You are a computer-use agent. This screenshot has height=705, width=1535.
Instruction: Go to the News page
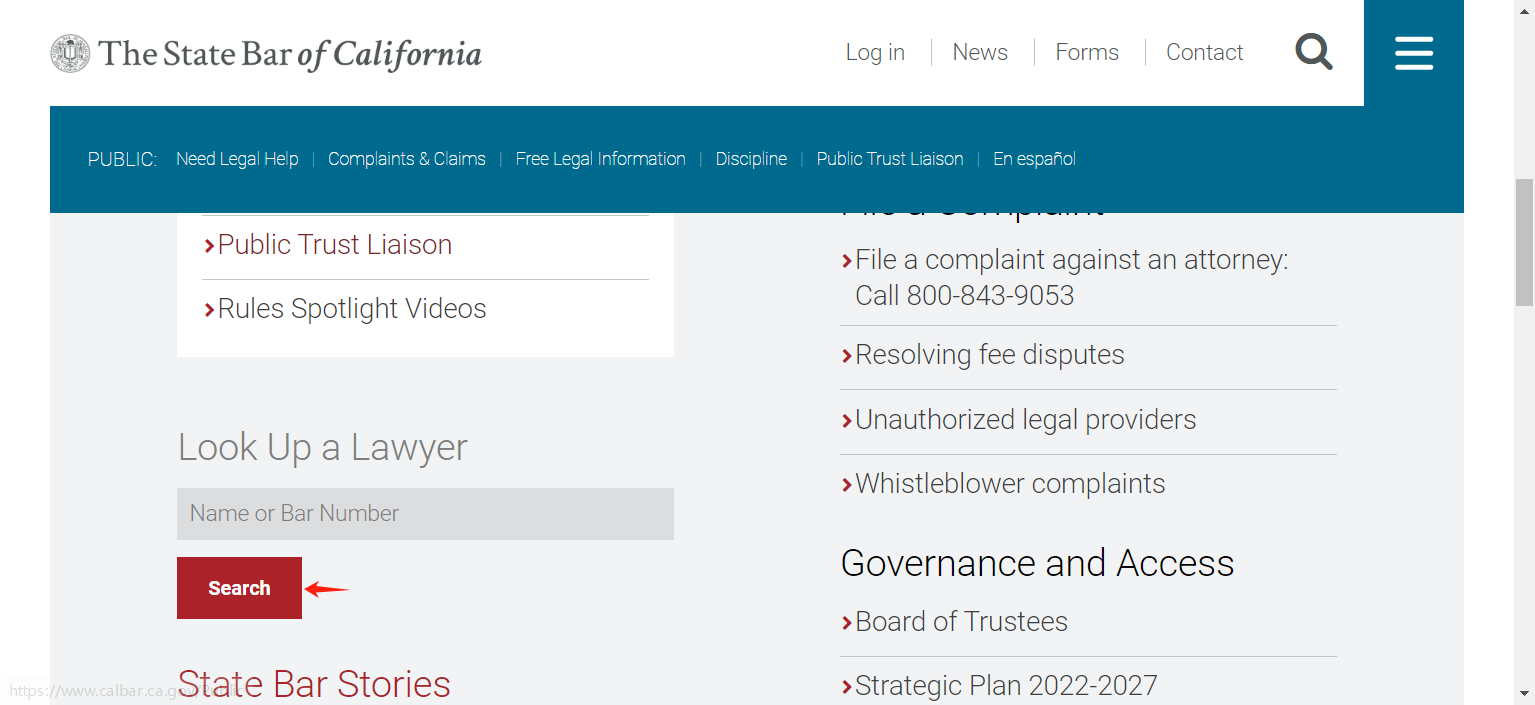(x=980, y=53)
